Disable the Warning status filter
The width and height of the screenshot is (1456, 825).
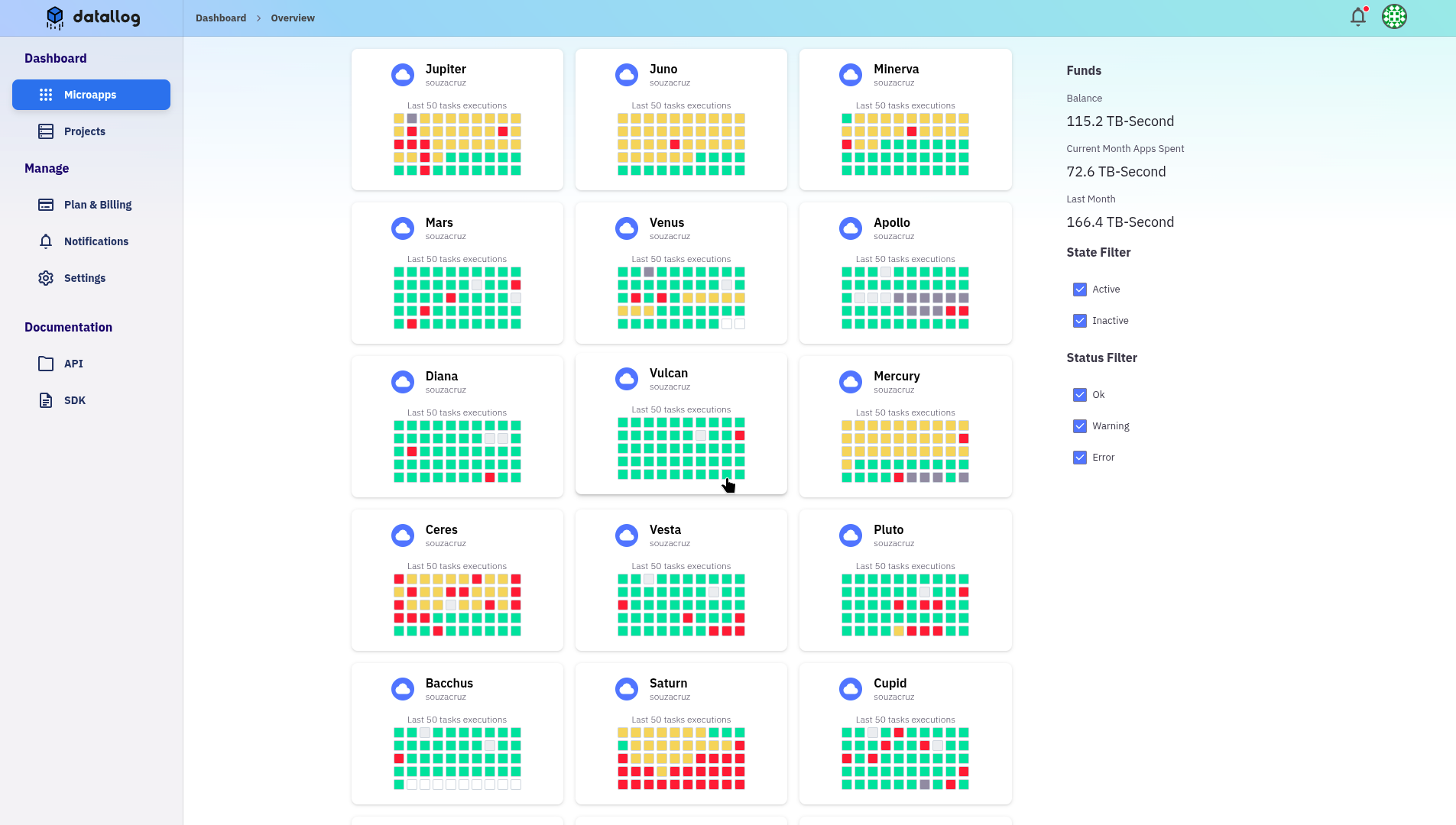pos(1079,426)
